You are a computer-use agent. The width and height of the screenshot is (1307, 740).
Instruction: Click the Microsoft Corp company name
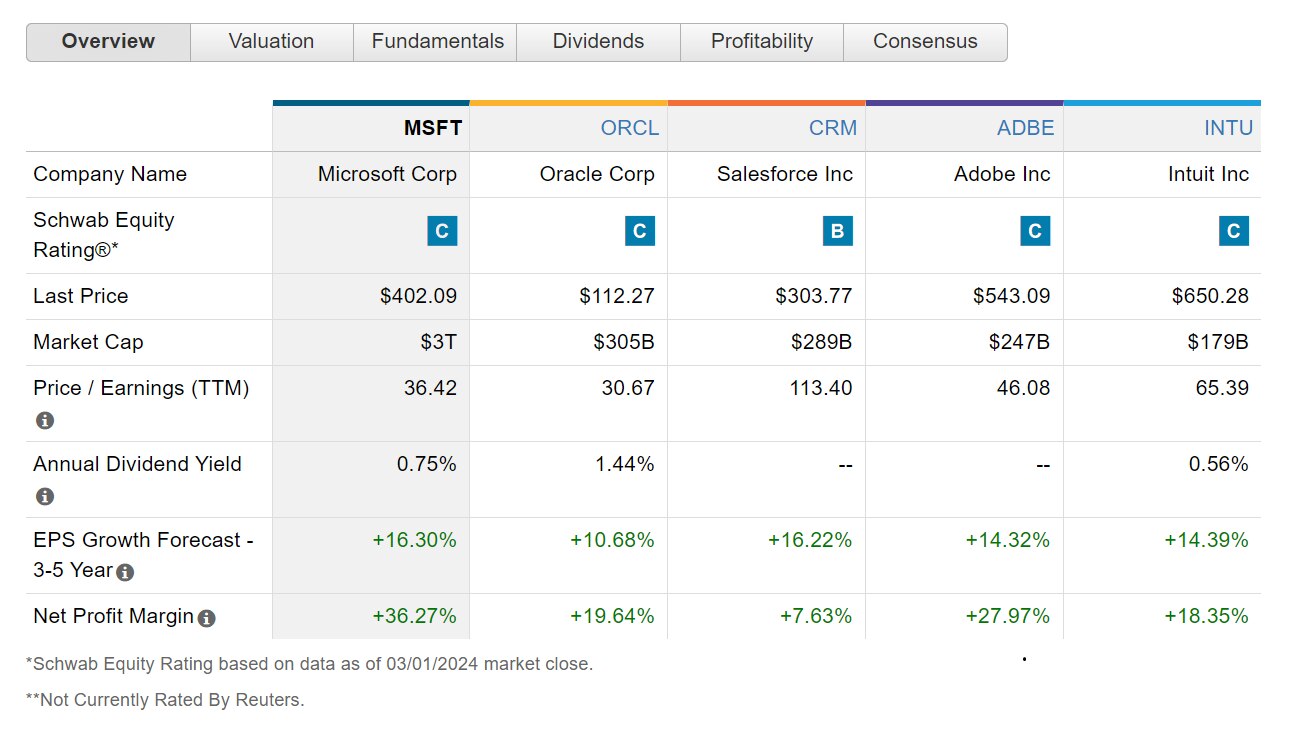pyautogui.click(x=387, y=174)
